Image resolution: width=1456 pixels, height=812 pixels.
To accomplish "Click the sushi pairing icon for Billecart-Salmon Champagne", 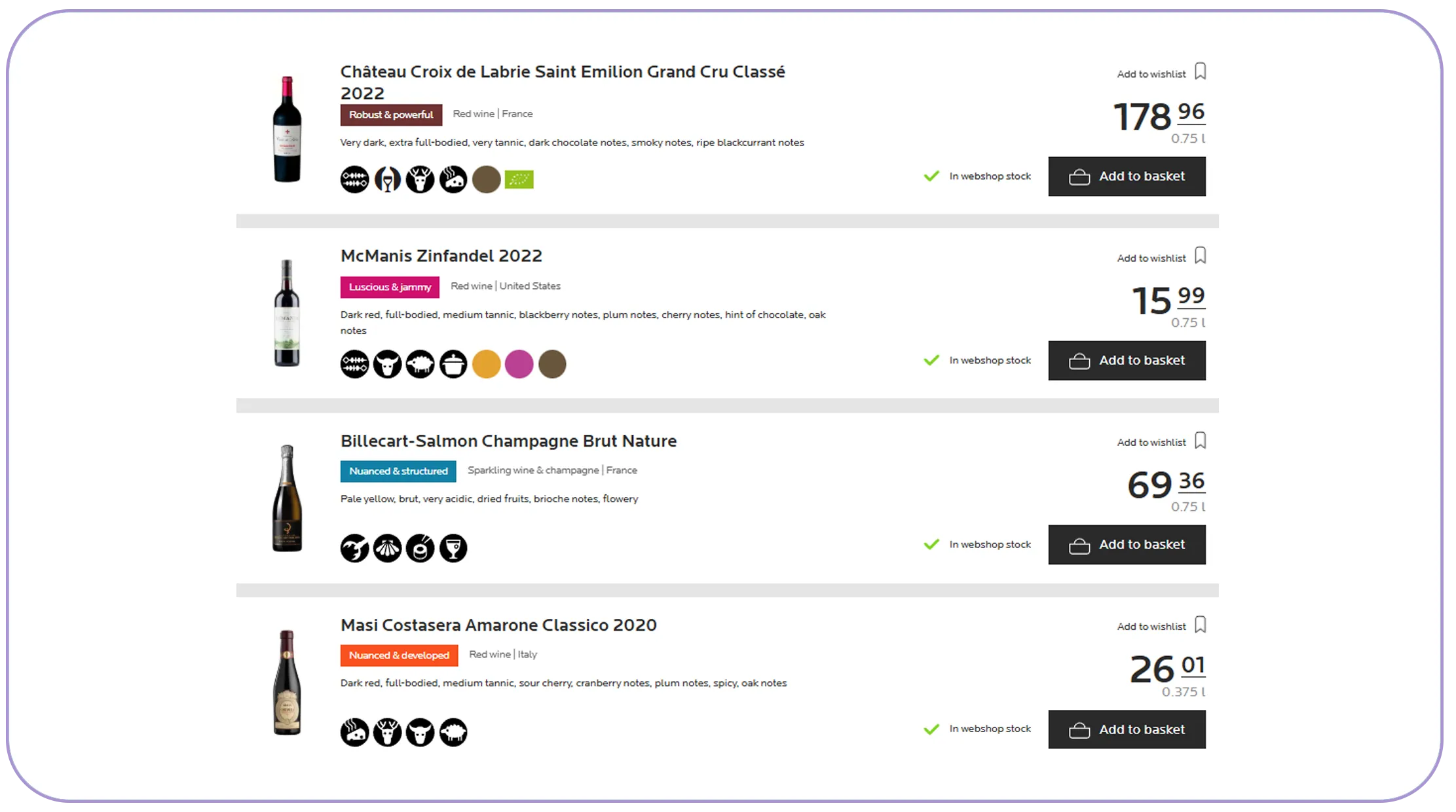I will [420, 548].
